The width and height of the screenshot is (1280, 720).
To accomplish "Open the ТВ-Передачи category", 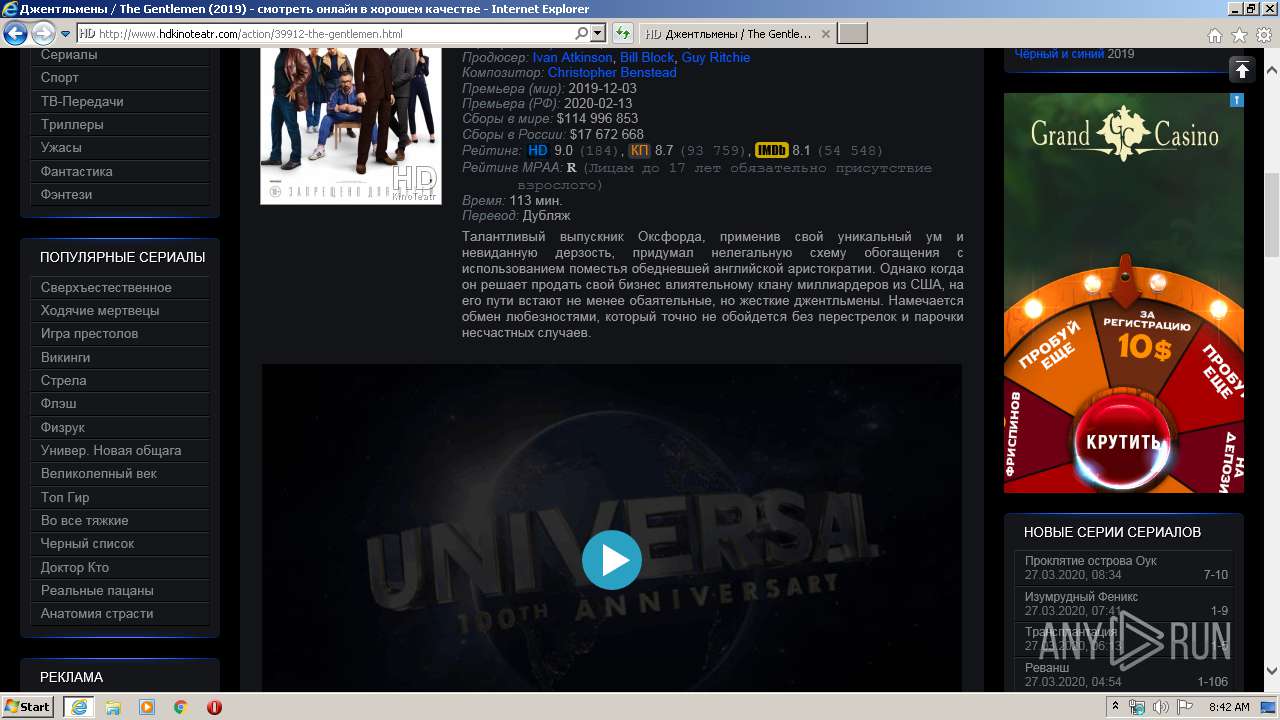I will point(120,101).
